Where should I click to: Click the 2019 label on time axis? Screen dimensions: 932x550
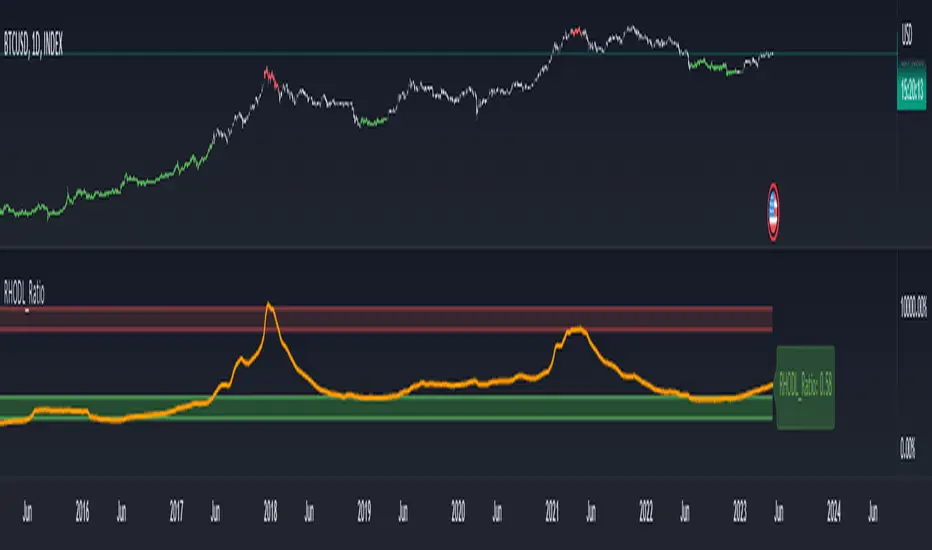[x=364, y=511]
